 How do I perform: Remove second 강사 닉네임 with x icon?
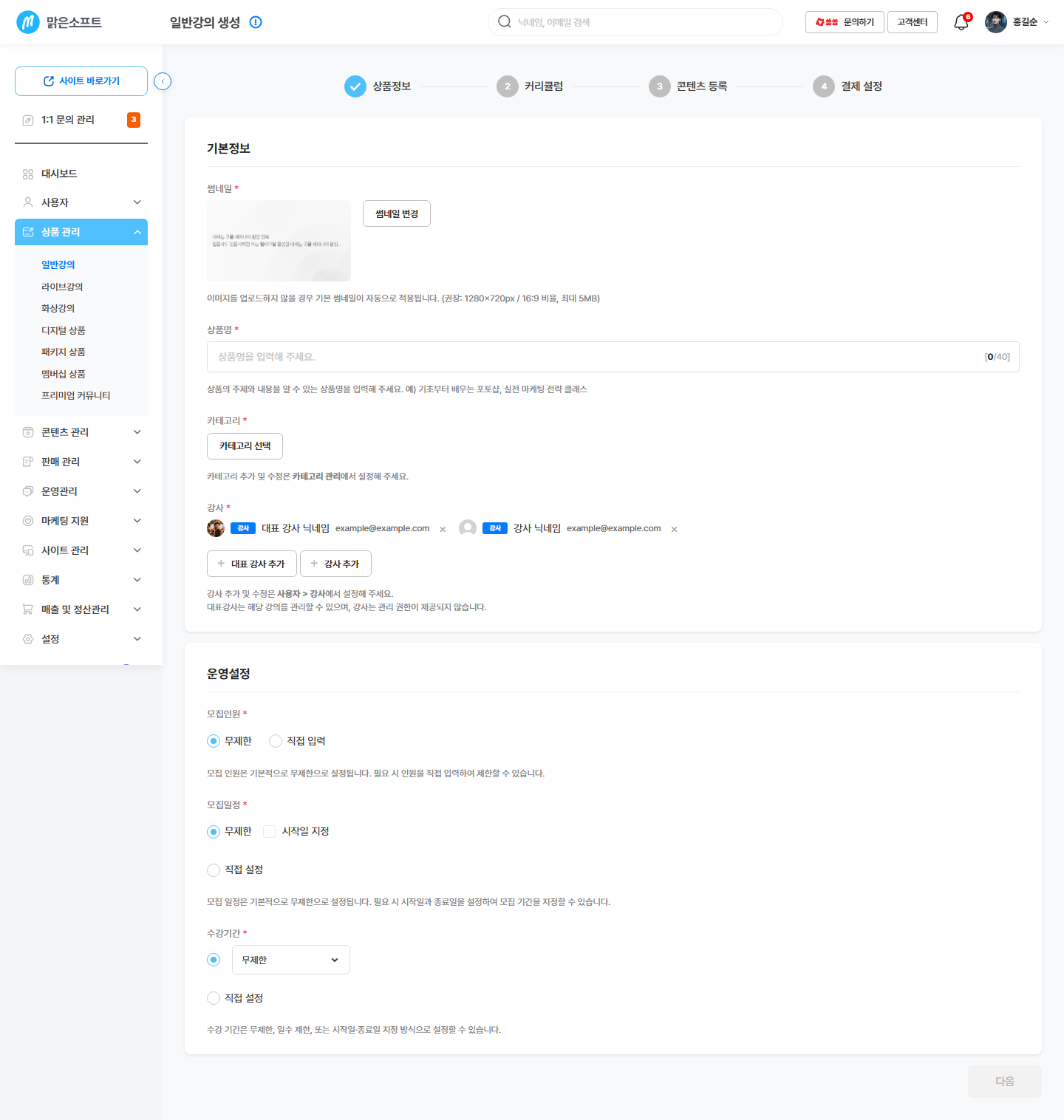pyautogui.click(x=674, y=529)
